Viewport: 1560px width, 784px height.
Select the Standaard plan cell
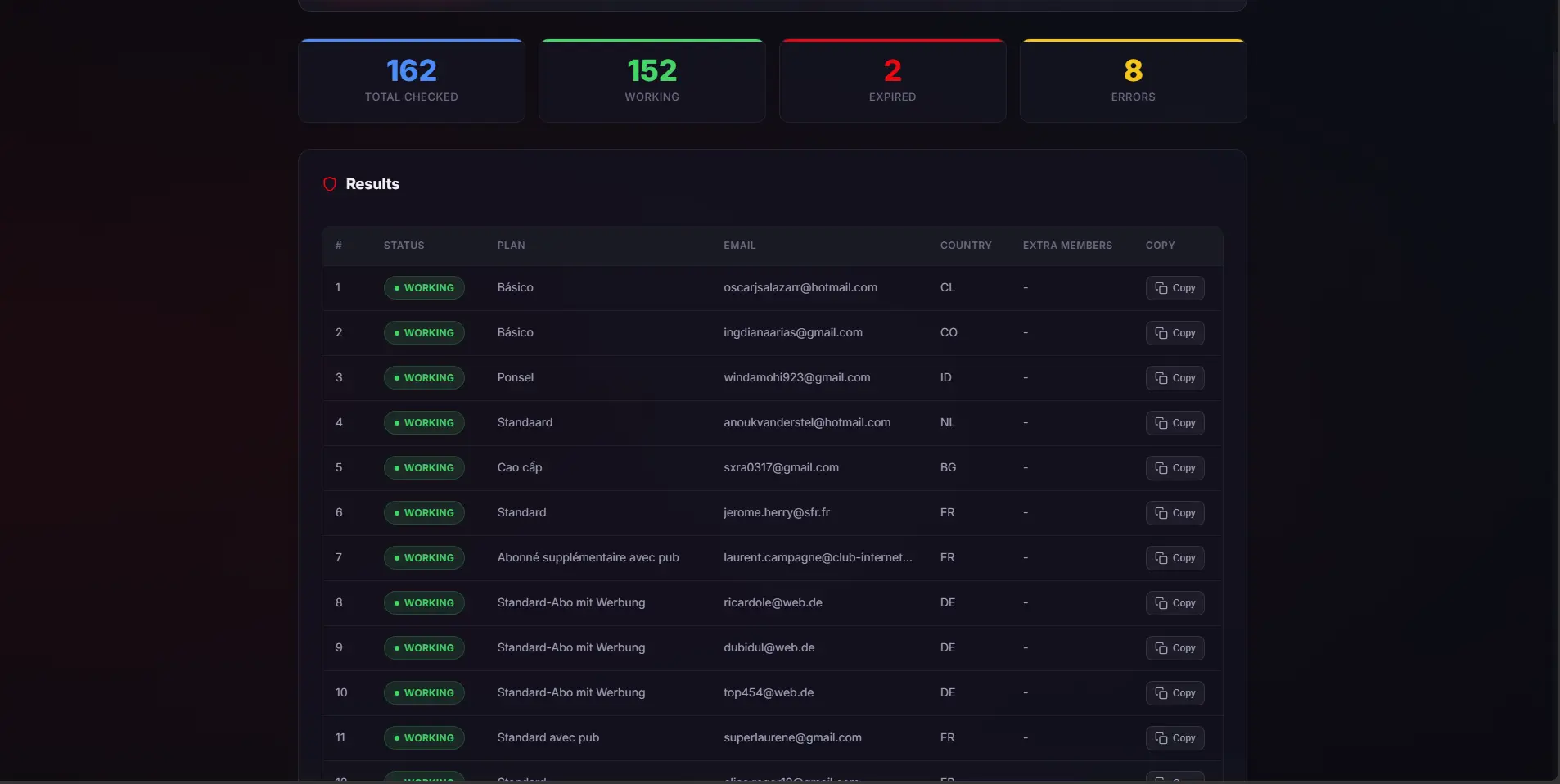525,422
